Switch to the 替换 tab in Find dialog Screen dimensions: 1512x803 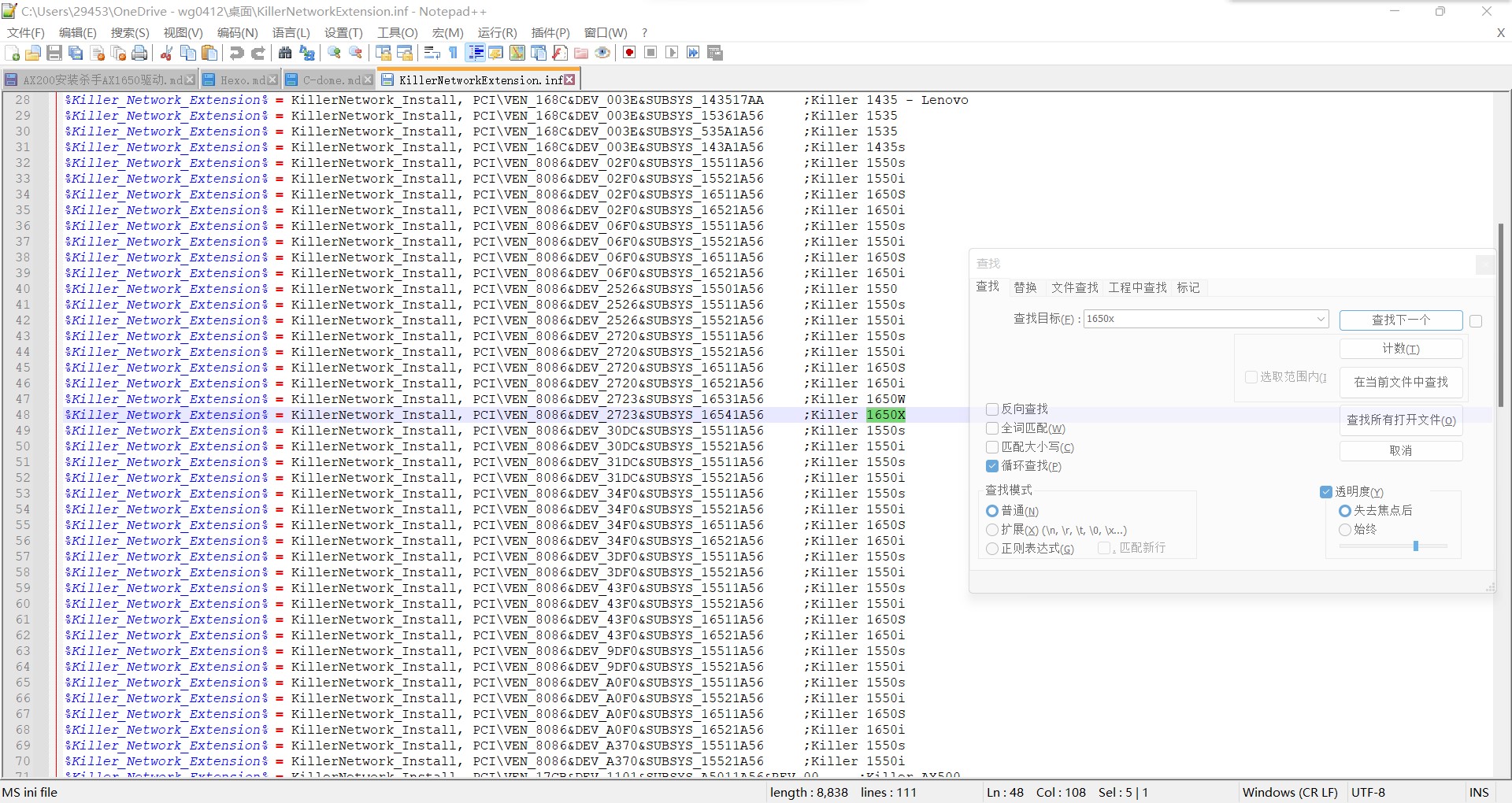(x=1025, y=287)
